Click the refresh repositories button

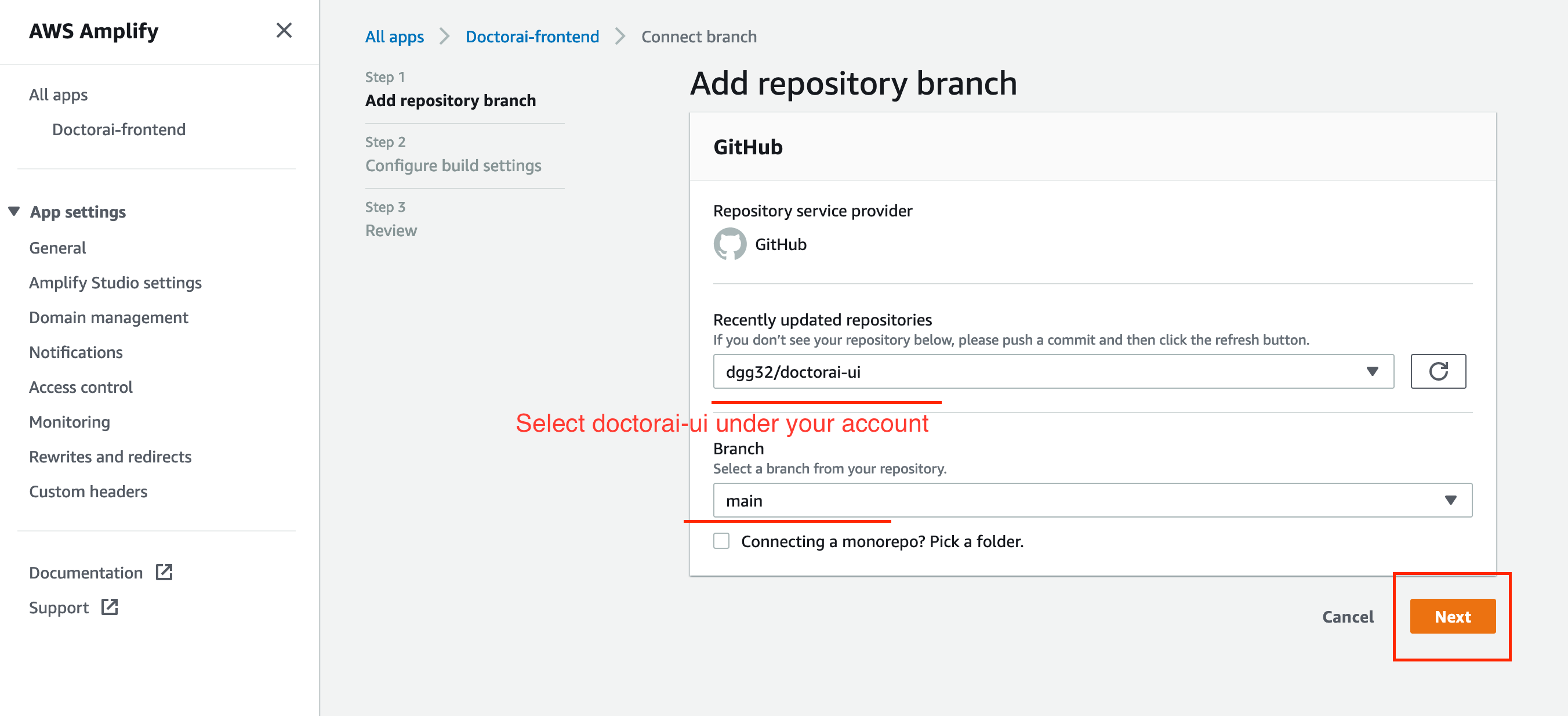point(1438,371)
